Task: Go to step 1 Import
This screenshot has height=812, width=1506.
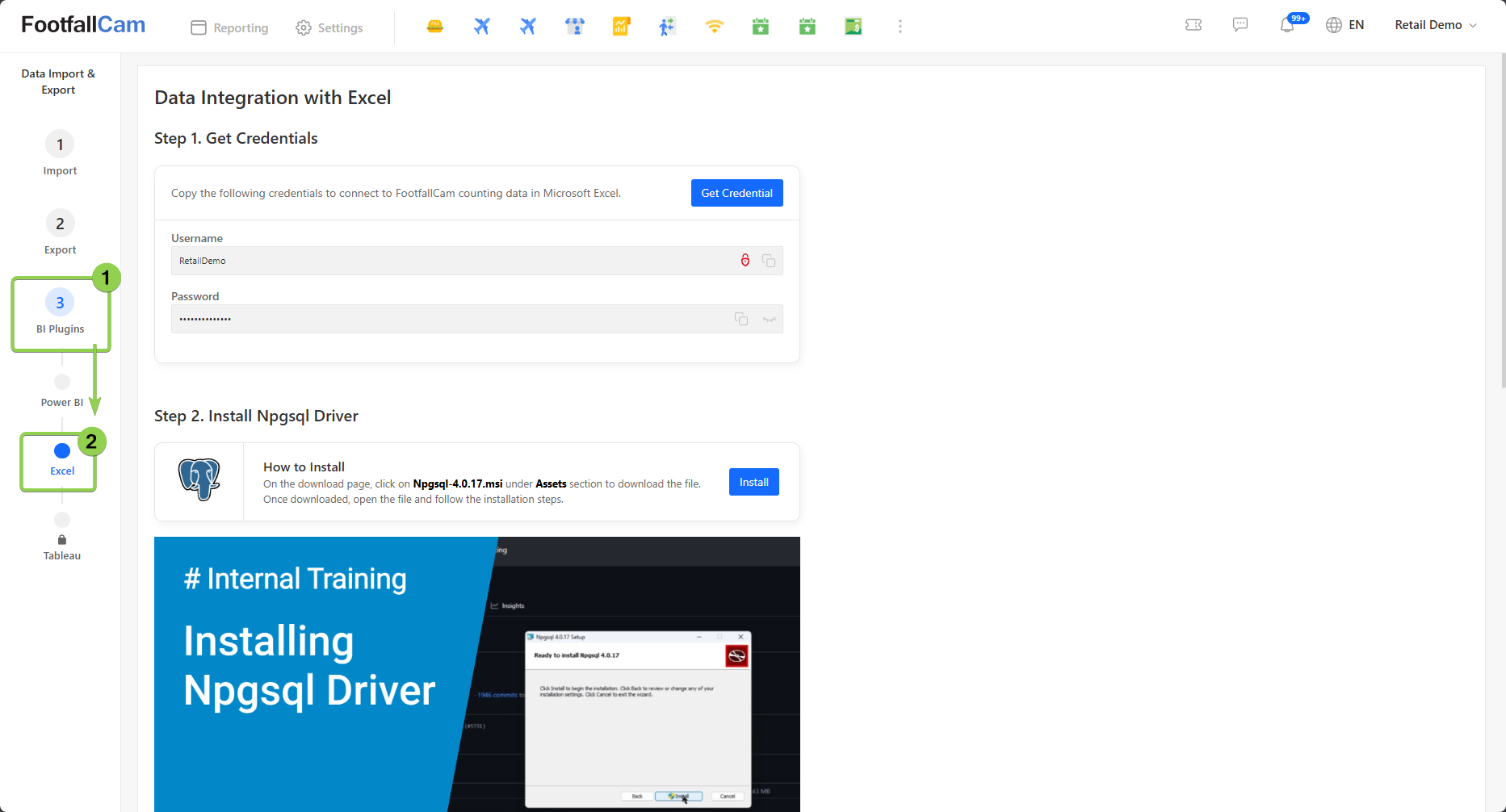Action: [x=60, y=153]
